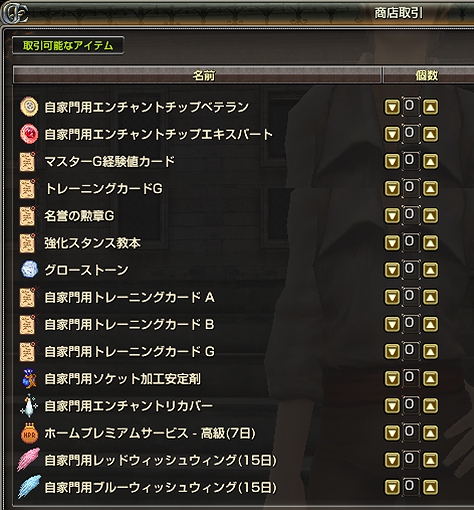Select the グロースストーン crystal icon
This screenshot has height=510, width=474.
tap(29, 269)
